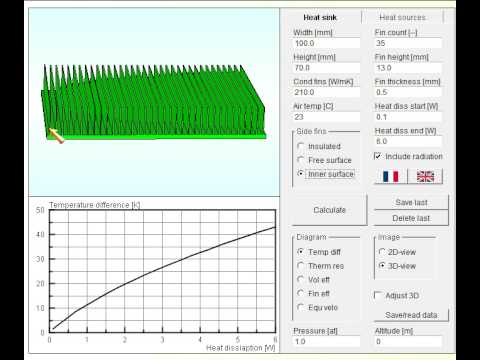Image resolution: width=480 pixels, height=360 pixels.
Task: Enable the Adjust 3D checkbox
Action: coord(378,295)
